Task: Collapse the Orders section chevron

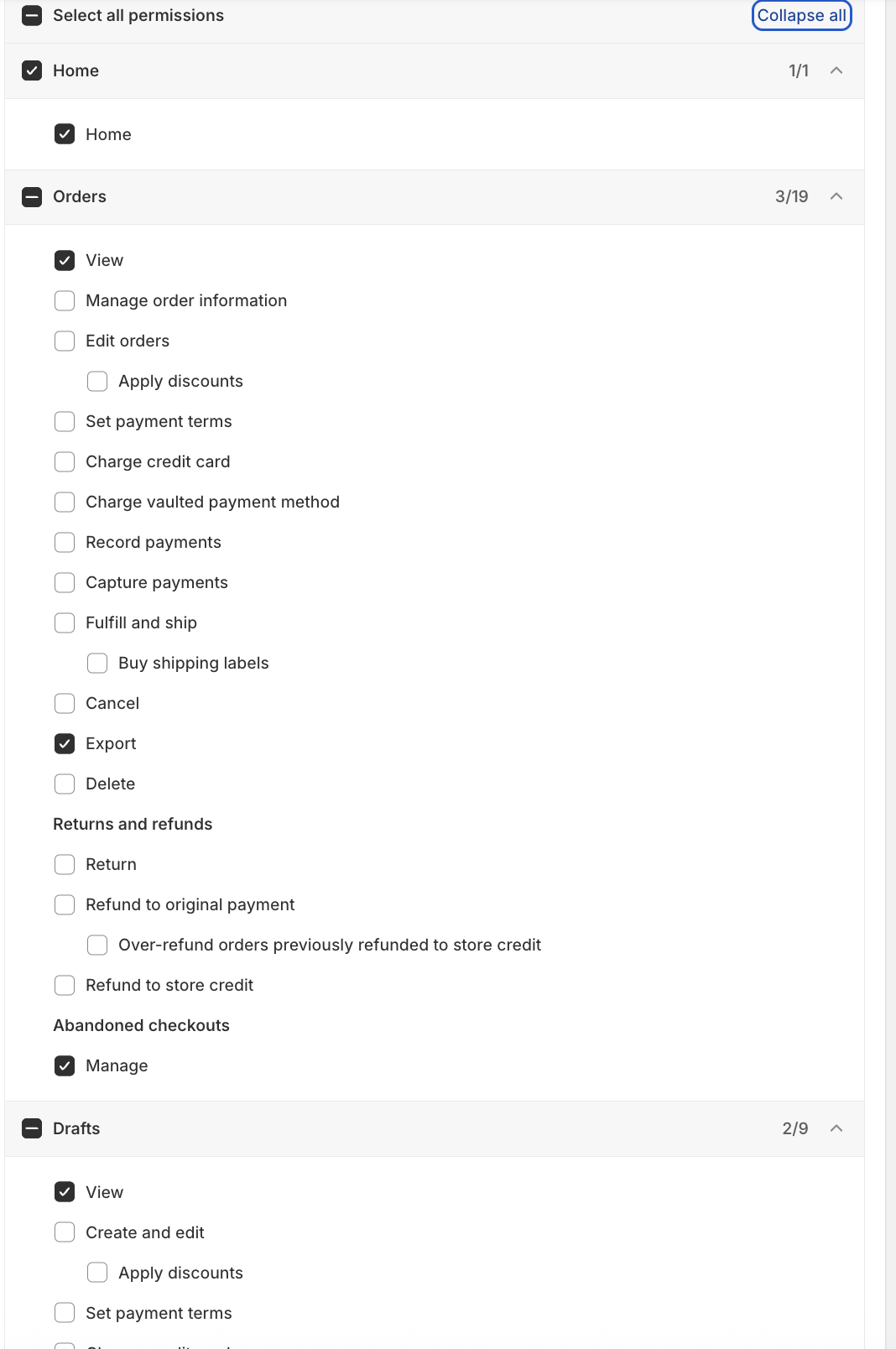Action: 835,196
